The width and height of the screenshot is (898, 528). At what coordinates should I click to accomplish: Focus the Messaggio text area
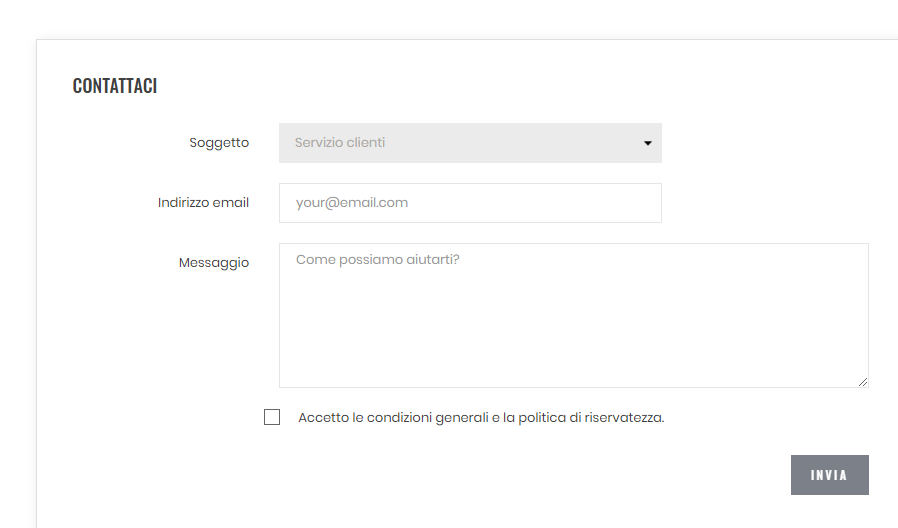(x=573, y=315)
